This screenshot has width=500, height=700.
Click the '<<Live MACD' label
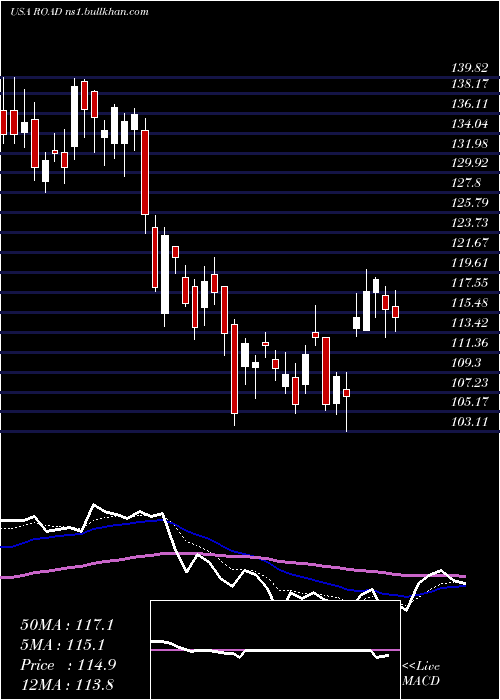421,673
